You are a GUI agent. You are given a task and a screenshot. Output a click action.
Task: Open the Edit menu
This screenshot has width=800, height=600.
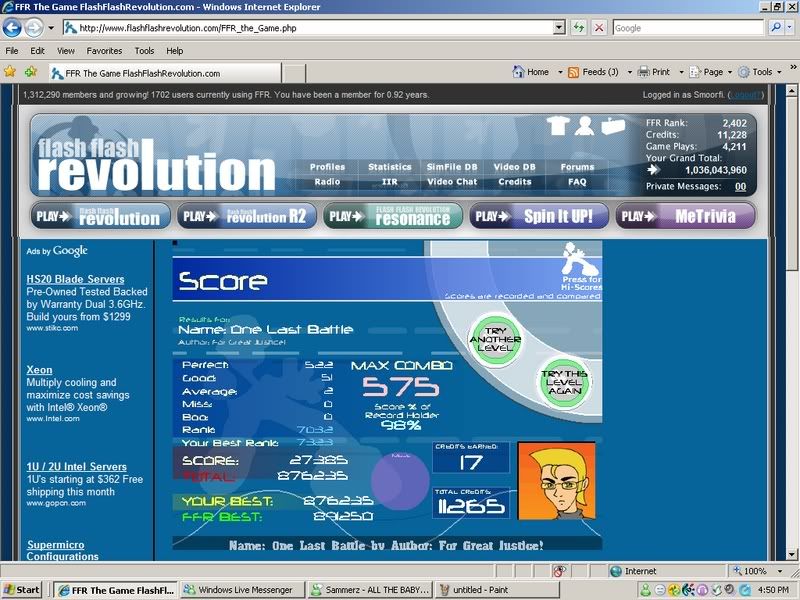click(37, 51)
